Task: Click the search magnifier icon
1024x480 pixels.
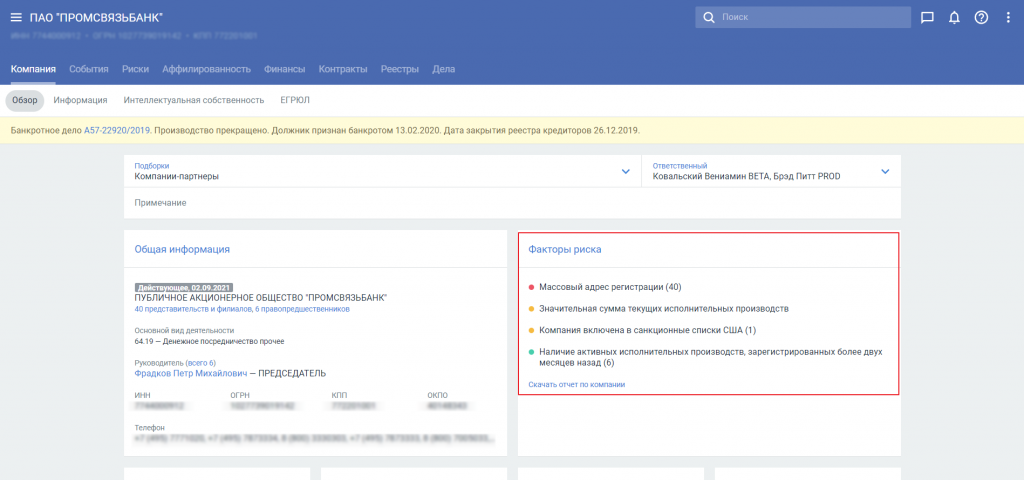Action: coord(709,18)
